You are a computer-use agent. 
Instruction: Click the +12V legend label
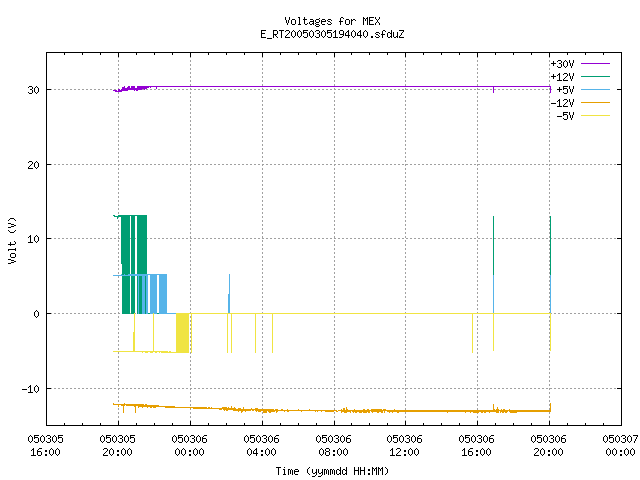click(562, 77)
